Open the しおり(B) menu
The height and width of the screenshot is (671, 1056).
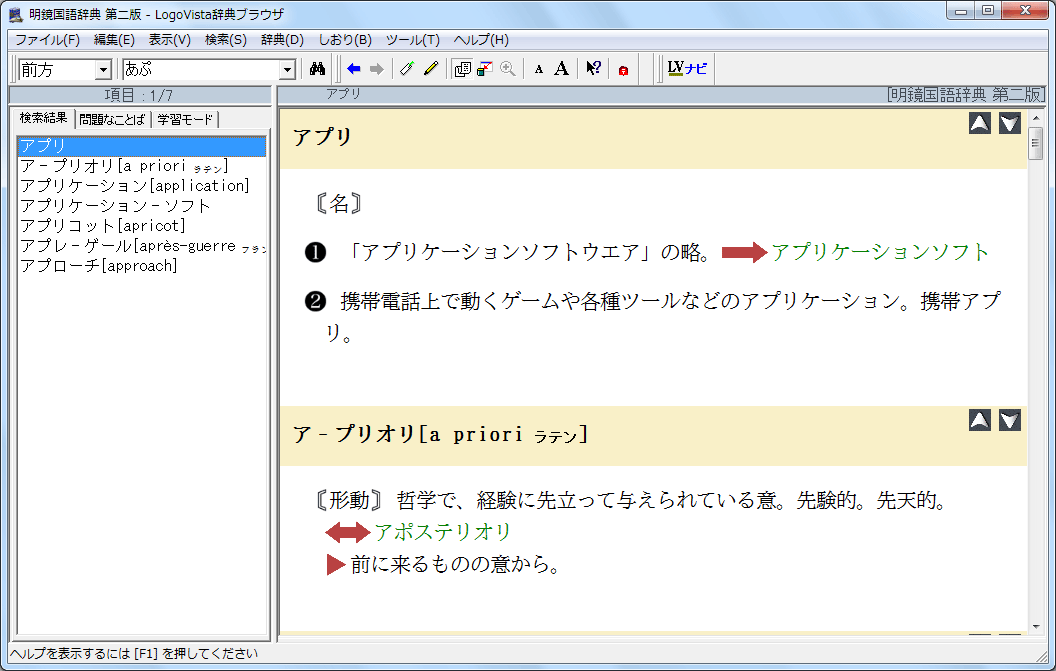[345, 40]
